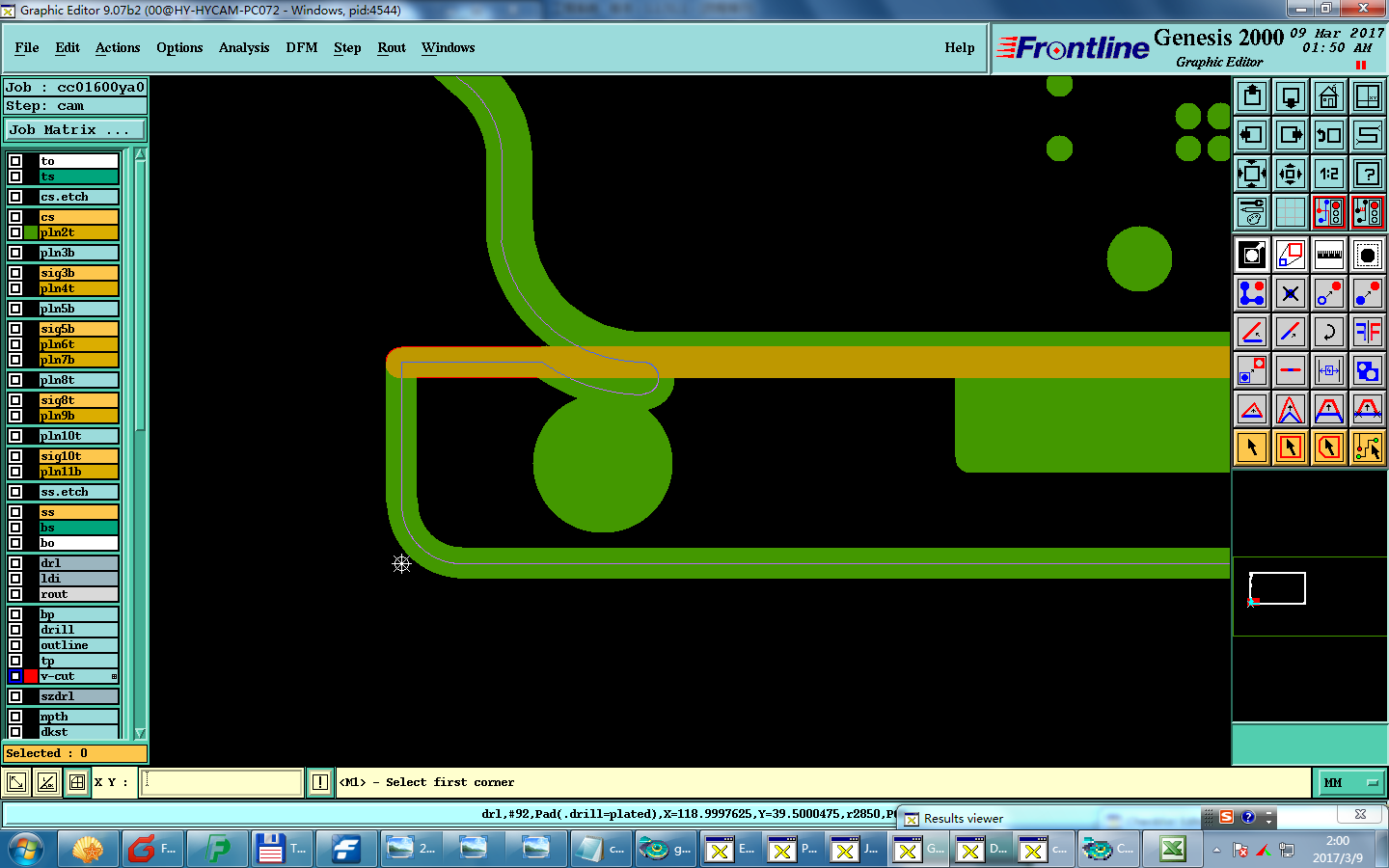Toggle display checkbox for layer pln8t
The width and height of the screenshot is (1389, 868).
(x=15, y=380)
